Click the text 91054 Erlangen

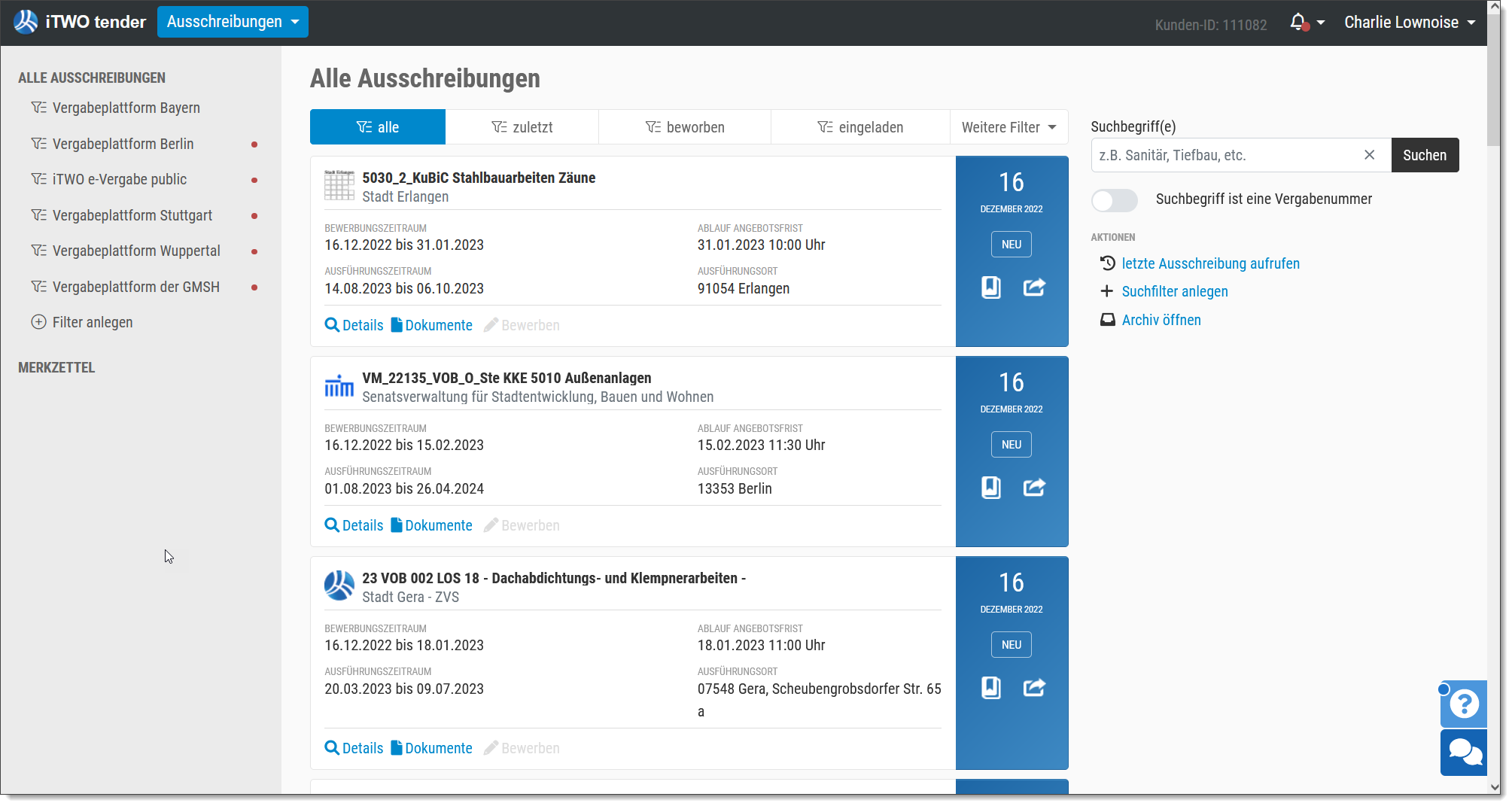(x=744, y=288)
